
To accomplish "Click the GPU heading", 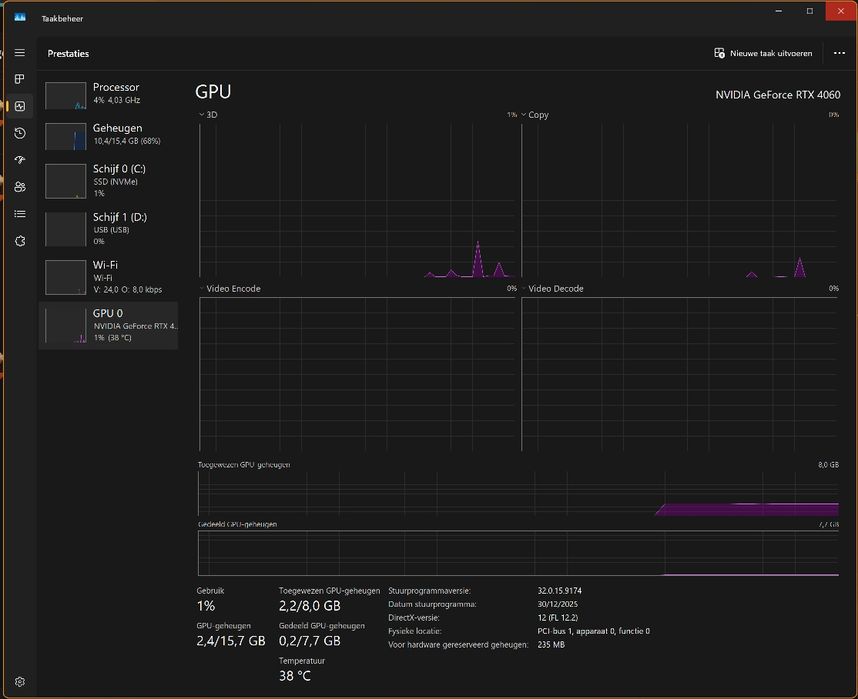I will tap(213, 91).
